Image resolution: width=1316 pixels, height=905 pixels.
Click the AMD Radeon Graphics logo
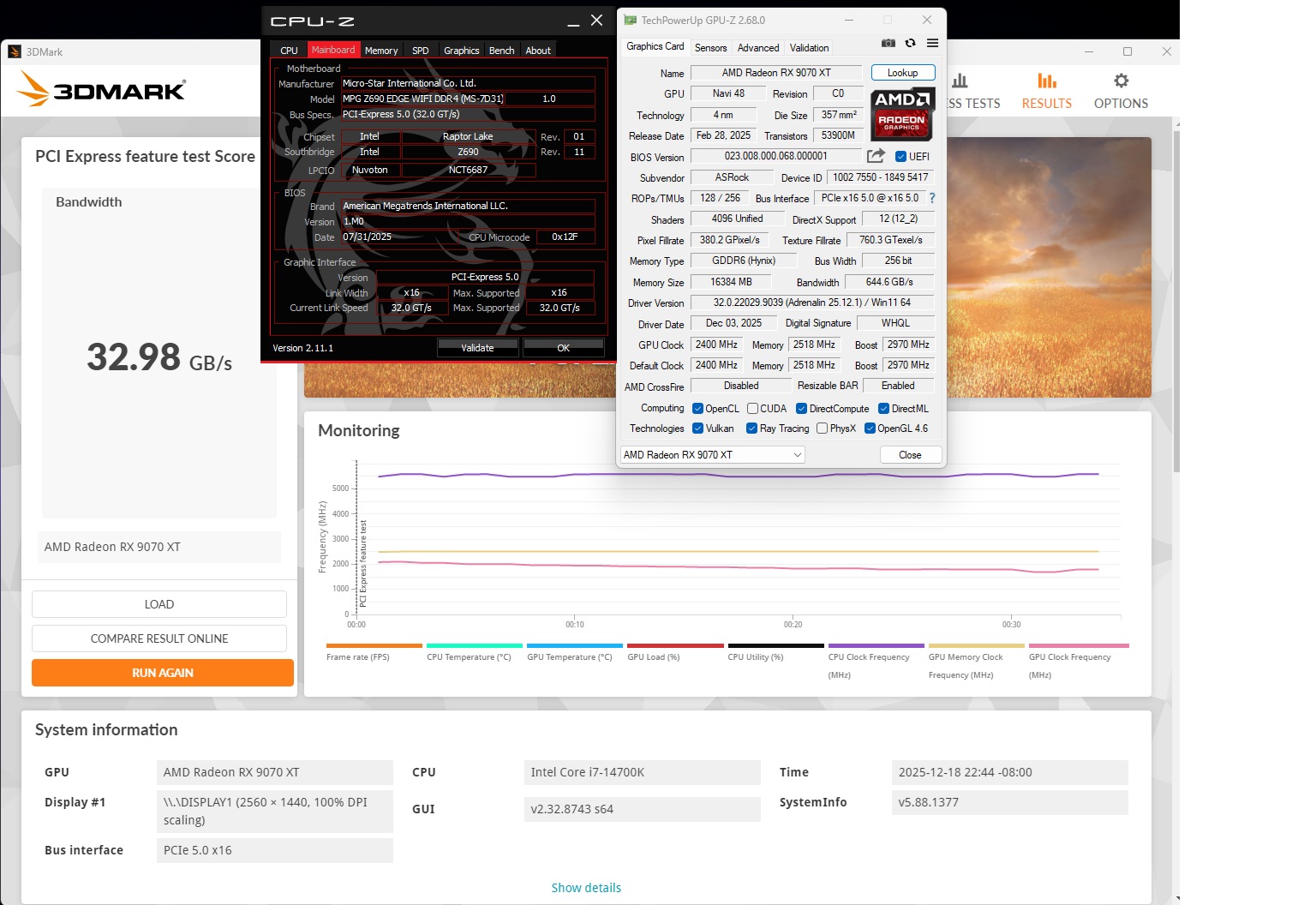point(902,114)
